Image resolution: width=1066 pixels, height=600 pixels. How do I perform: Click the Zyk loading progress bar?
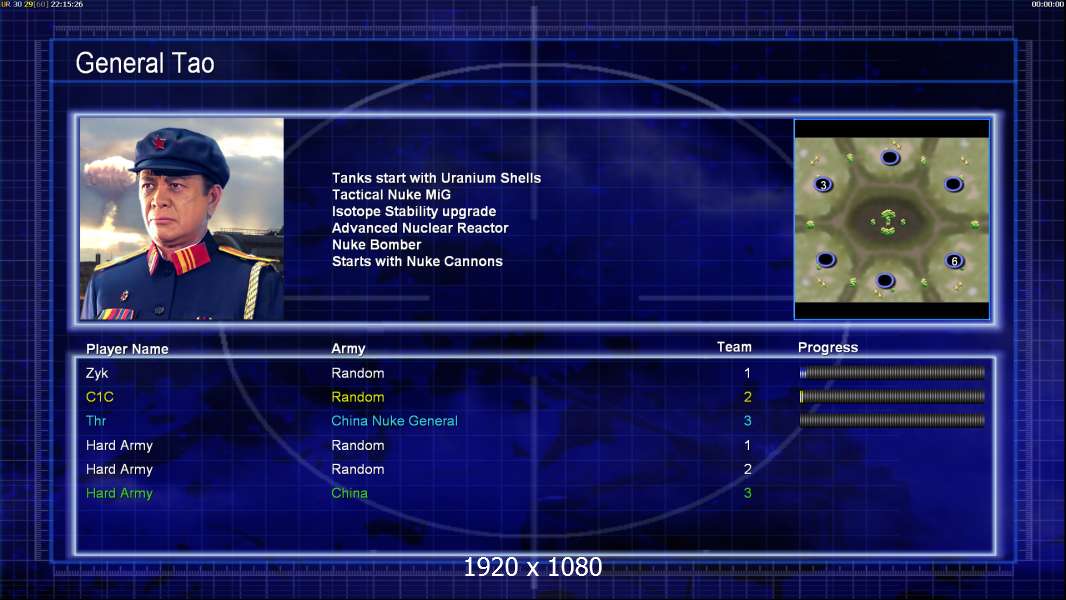tap(892, 373)
